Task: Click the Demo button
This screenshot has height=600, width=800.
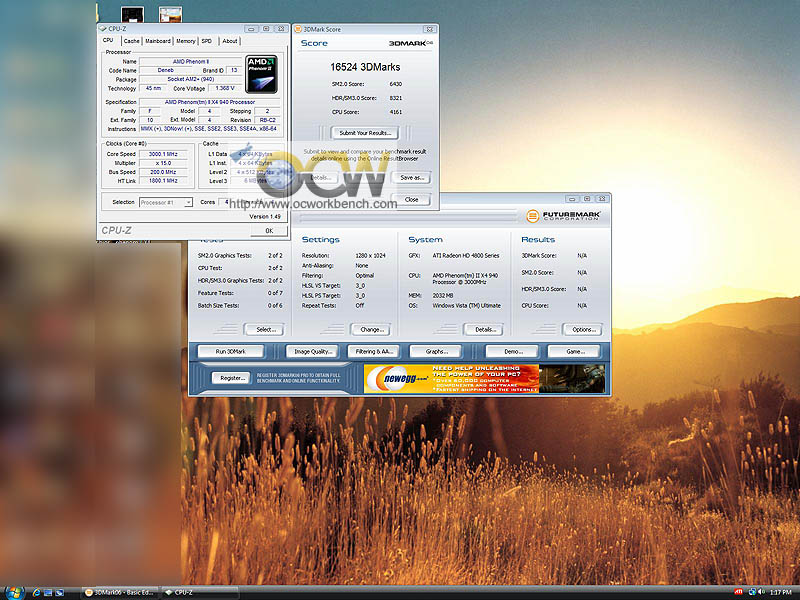Action: 512,352
